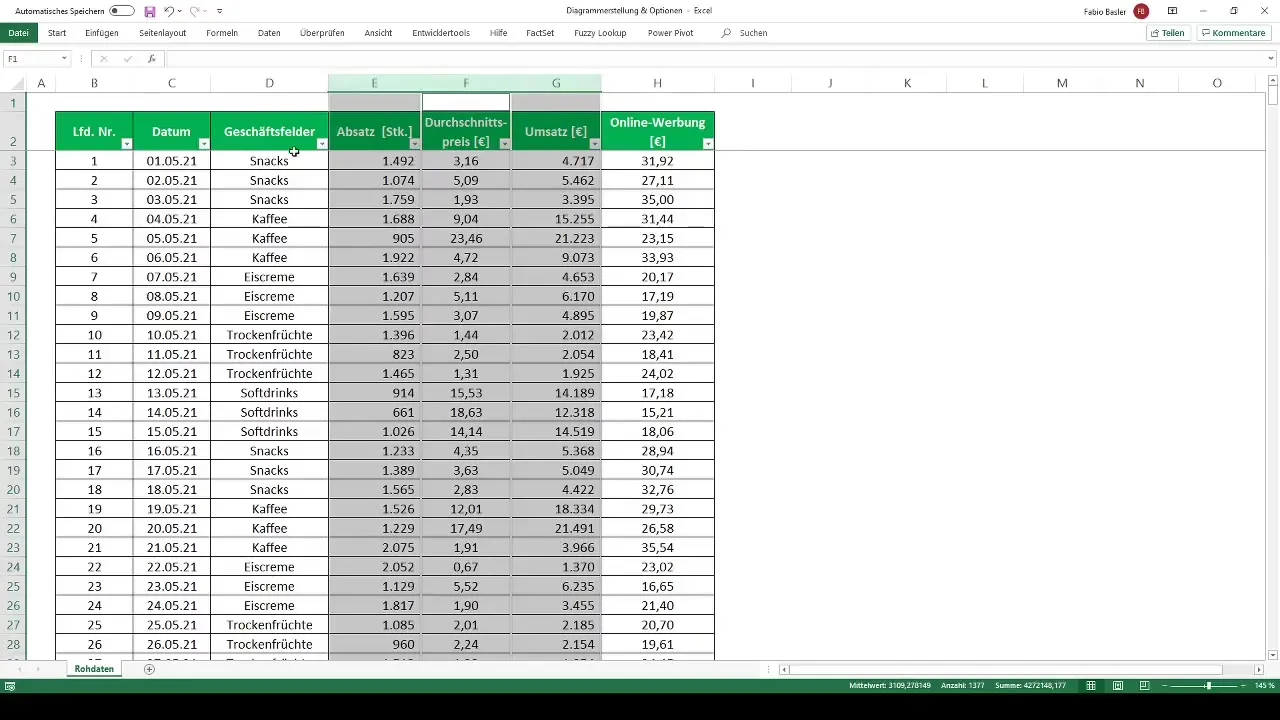Click the Cancel (X) formula bar icon
This screenshot has width=1280, height=720.
coord(103,59)
